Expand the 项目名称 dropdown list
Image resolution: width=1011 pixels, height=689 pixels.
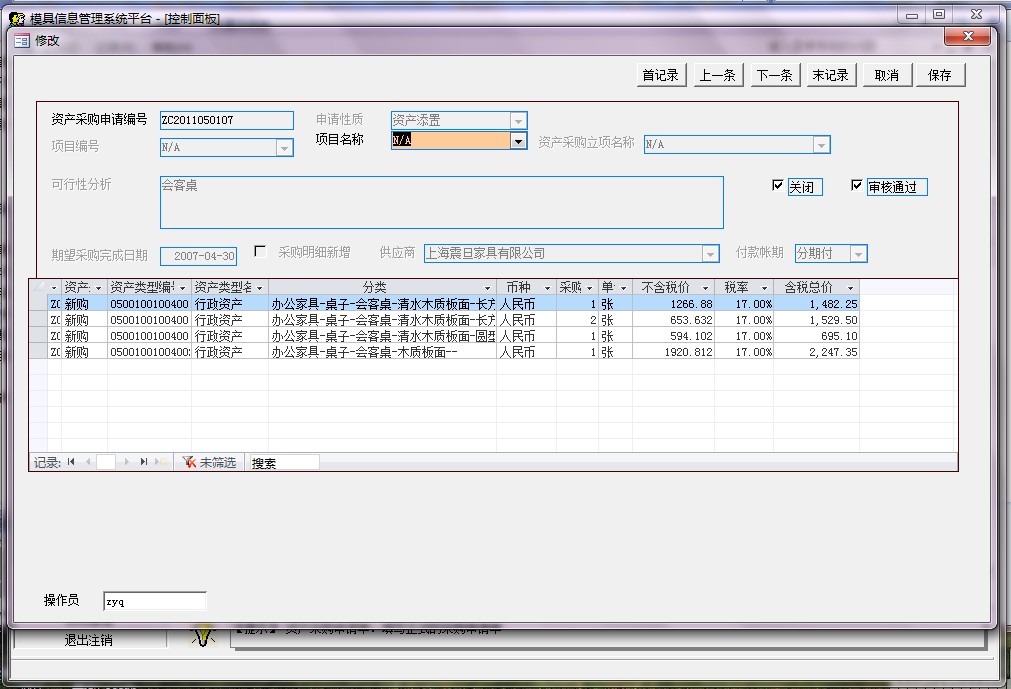coord(518,141)
